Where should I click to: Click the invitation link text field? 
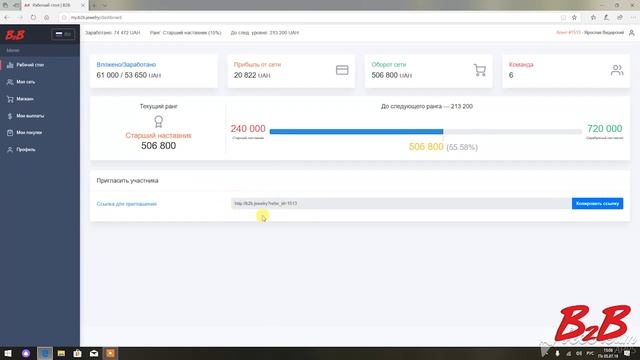[401, 203]
